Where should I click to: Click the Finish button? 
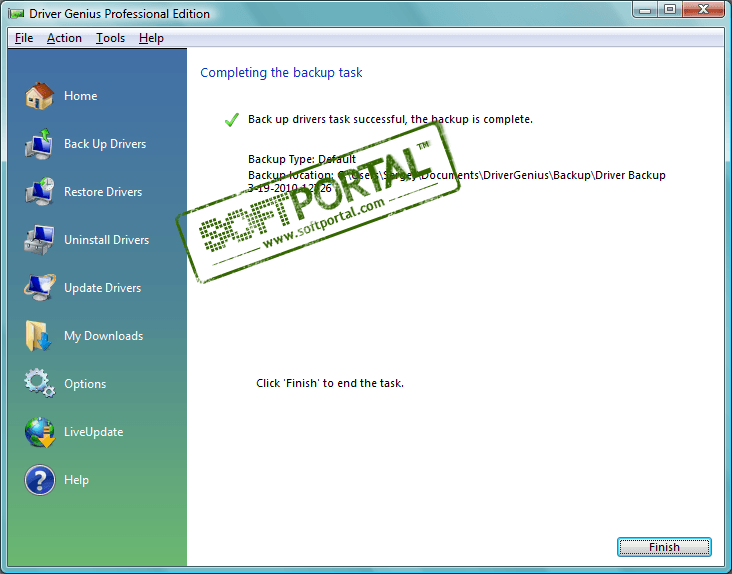[x=664, y=547]
